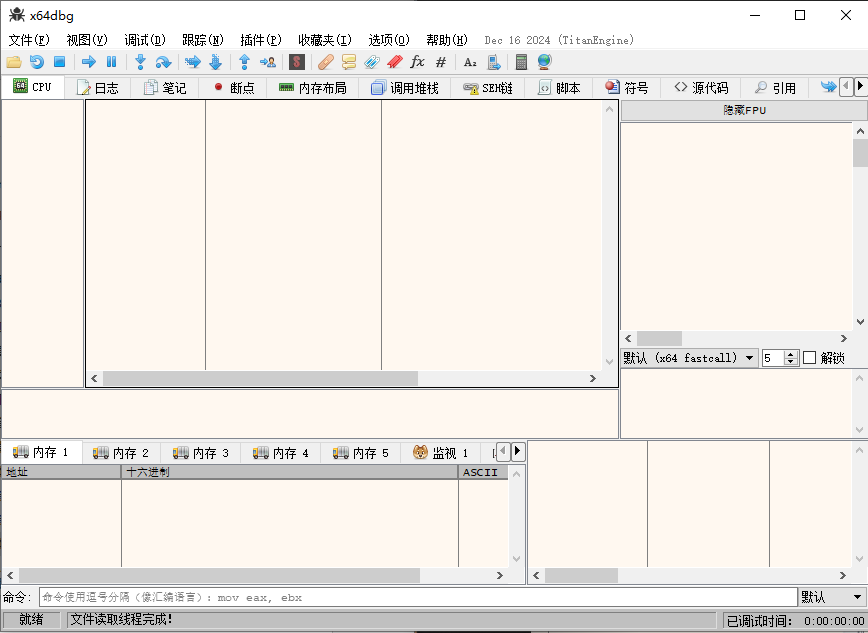Click the fx (assemble) toolbar icon

point(418,62)
